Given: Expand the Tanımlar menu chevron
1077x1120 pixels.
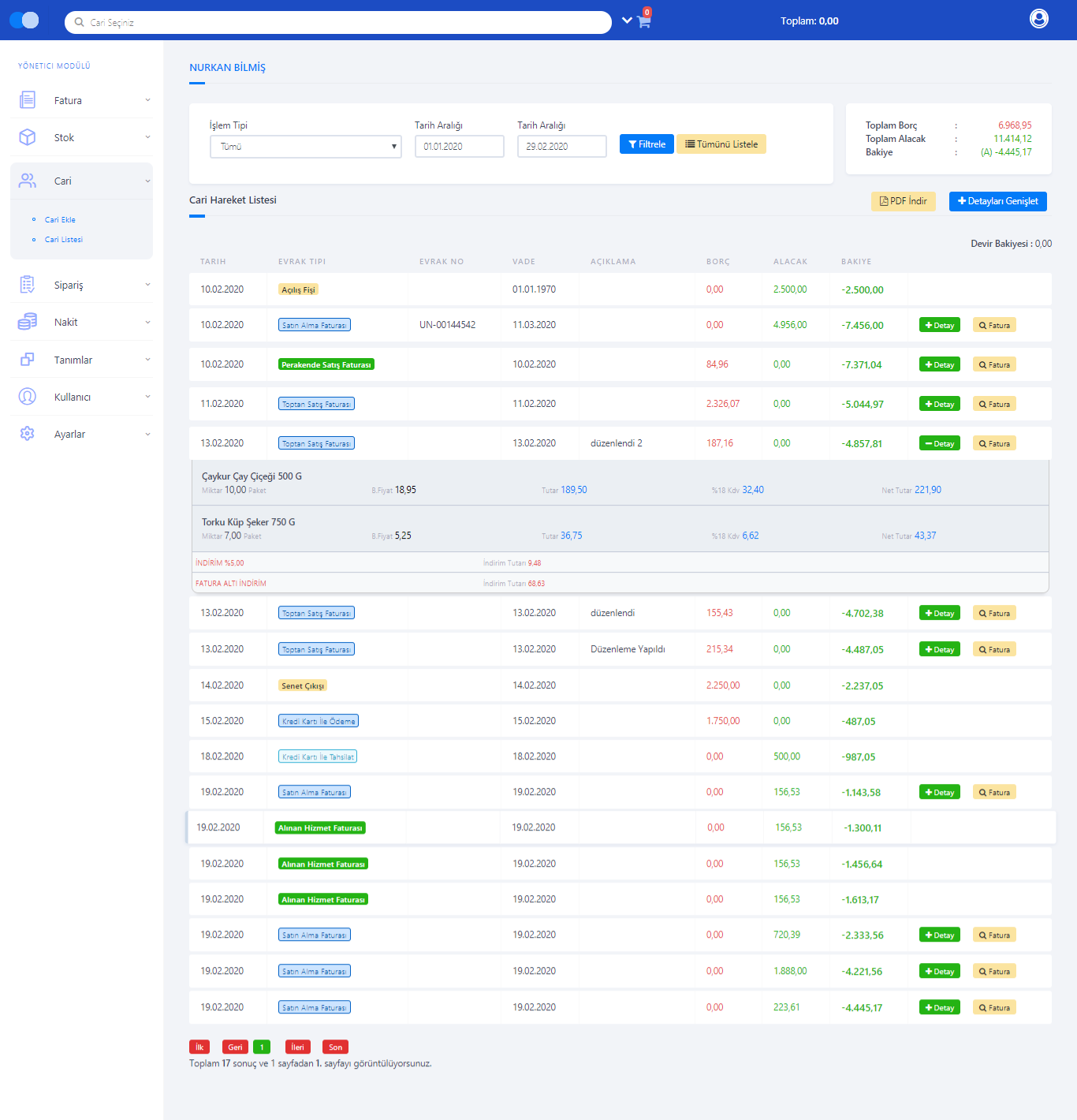Looking at the screenshot, I should [x=147, y=360].
